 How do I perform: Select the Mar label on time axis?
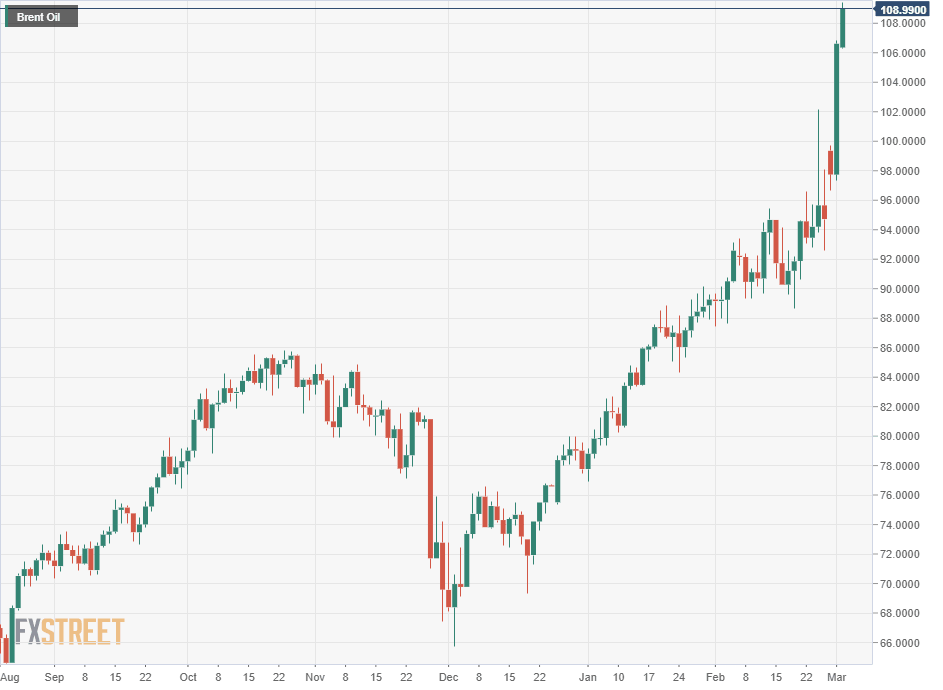pyautogui.click(x=837, y=676)
